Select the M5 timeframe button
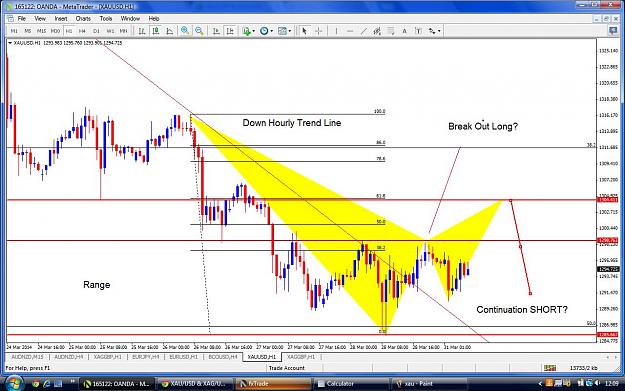The image size is (625, 391). [28, 31]
